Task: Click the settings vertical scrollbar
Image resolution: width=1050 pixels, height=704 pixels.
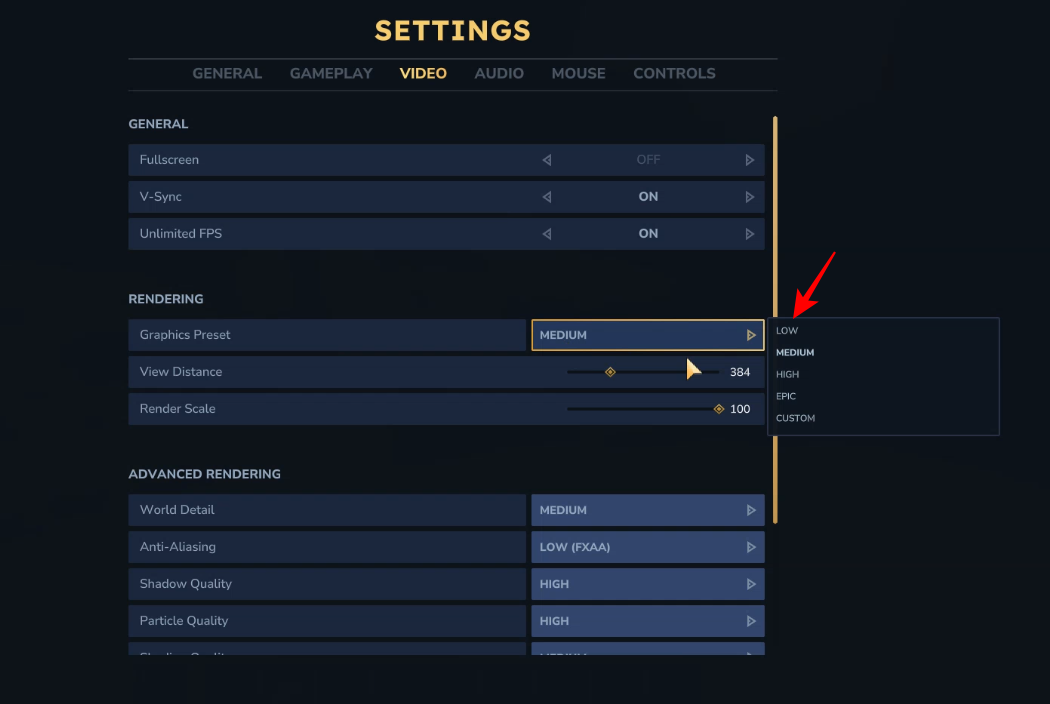Action: (x=775, y=320)
